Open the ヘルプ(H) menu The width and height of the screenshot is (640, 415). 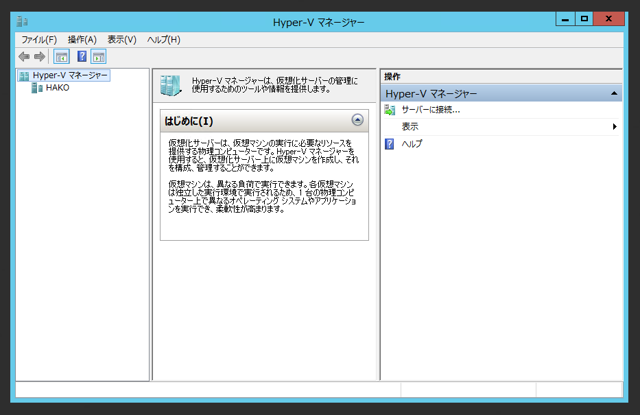point(164,40)
